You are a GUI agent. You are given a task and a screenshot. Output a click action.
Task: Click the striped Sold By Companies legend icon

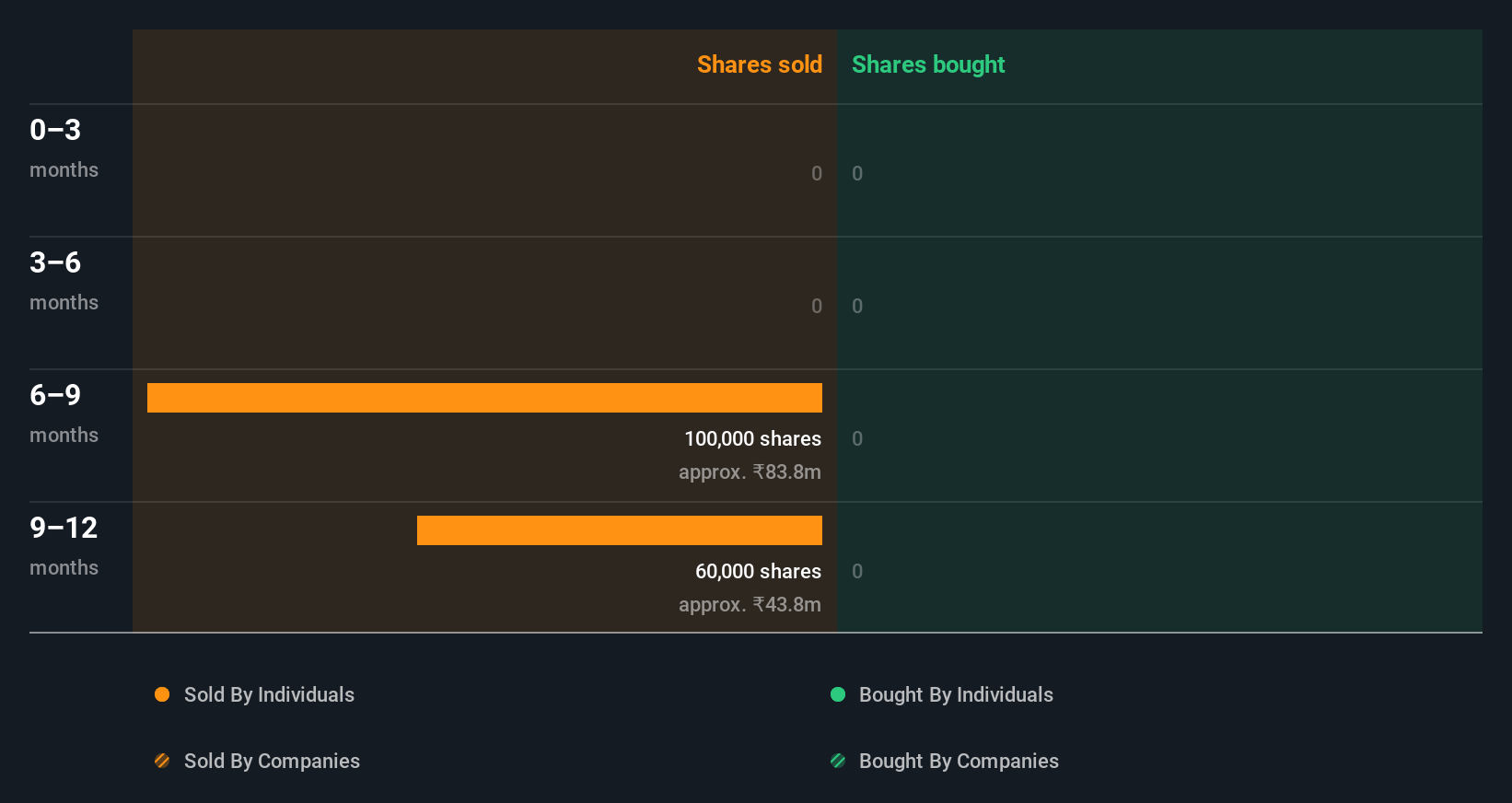tap(162, 761)
